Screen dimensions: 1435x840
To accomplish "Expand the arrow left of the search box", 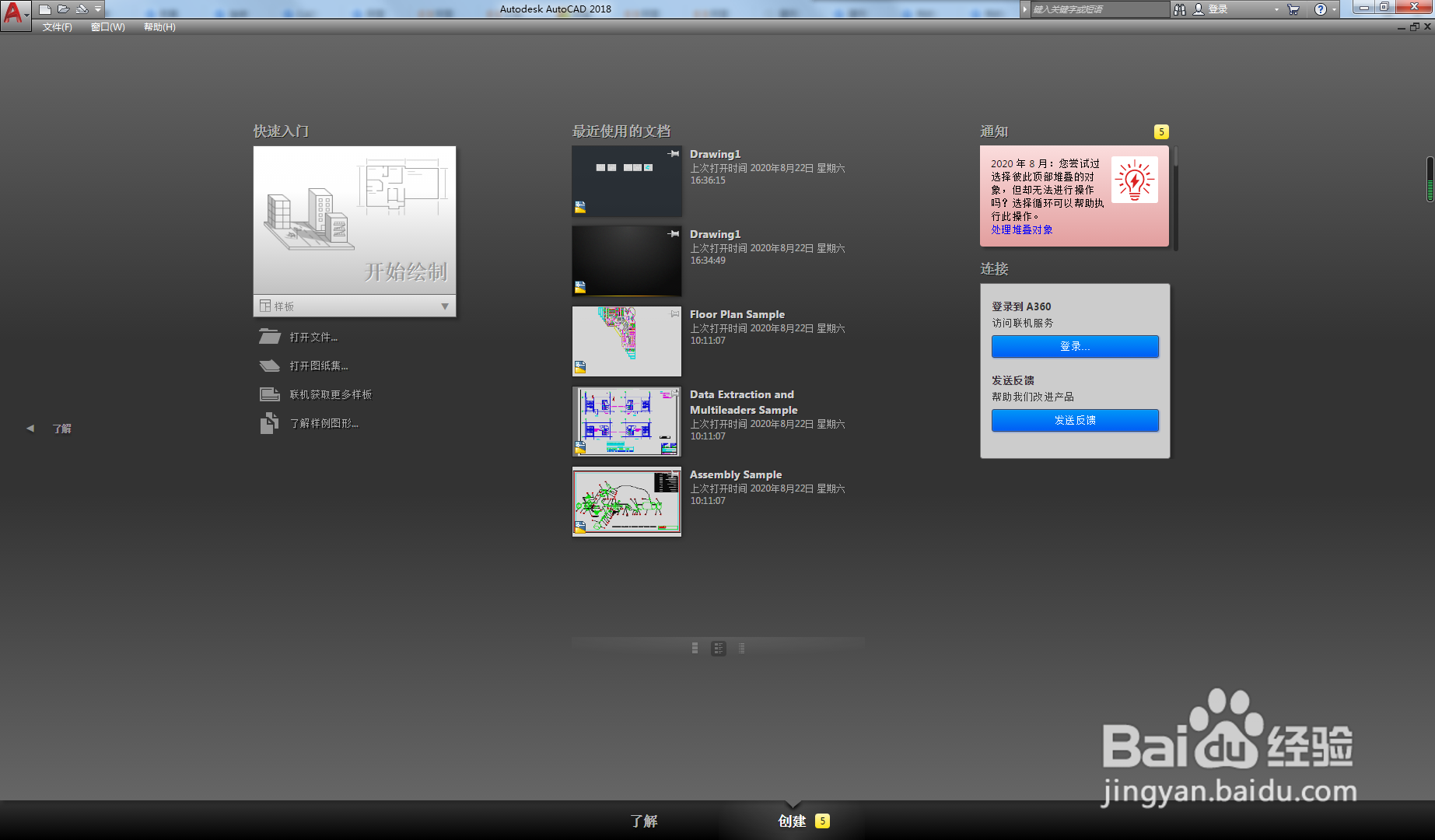I will coord(1025,9).
